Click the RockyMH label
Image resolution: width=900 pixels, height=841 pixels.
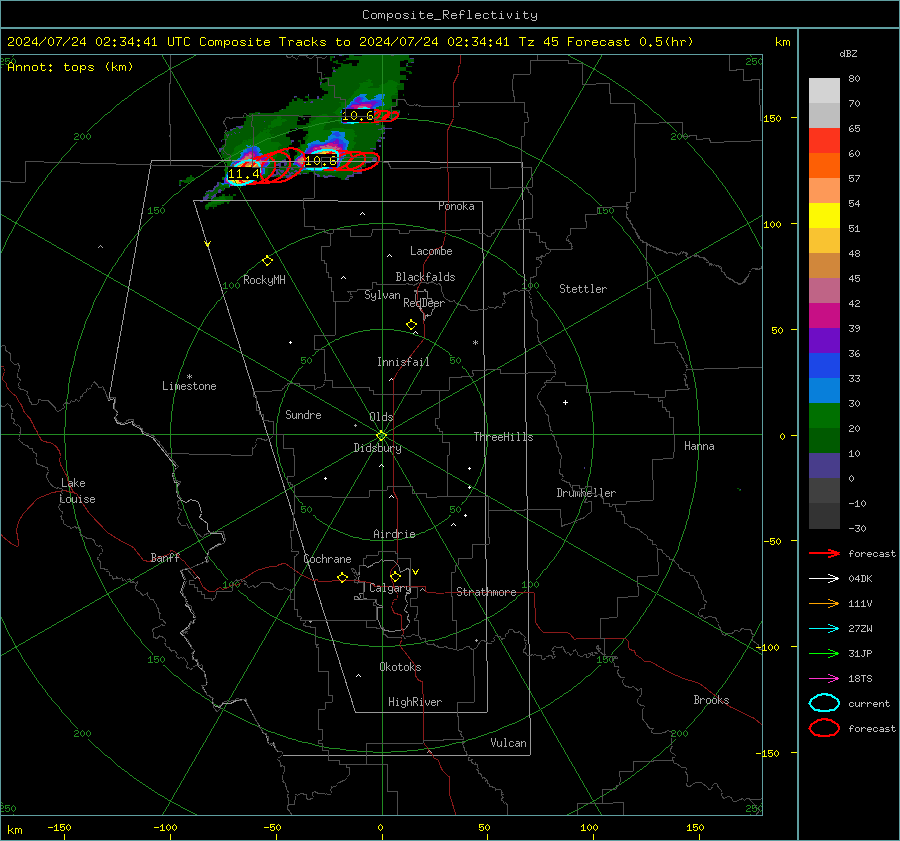264,280
